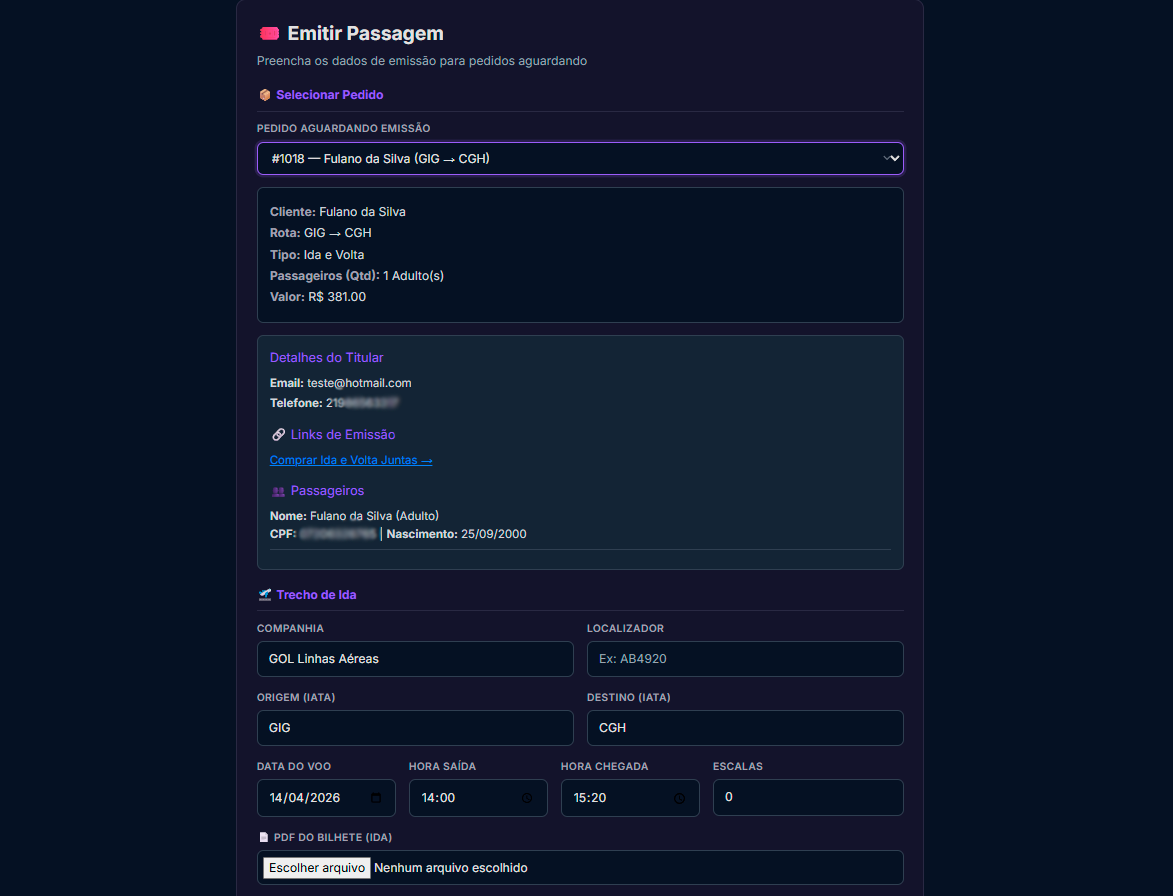Image resolution: width=1173 pixels, height=896 pixels.
Task: Click the people icon beside Passageiros
Action: tap(278, 492)
